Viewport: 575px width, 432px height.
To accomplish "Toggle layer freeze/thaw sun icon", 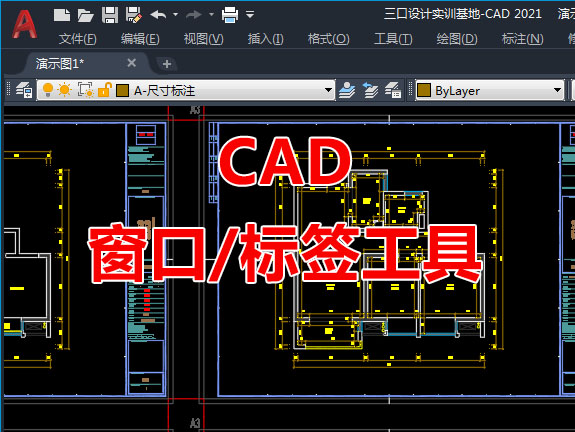I will (x=65, y=90).
